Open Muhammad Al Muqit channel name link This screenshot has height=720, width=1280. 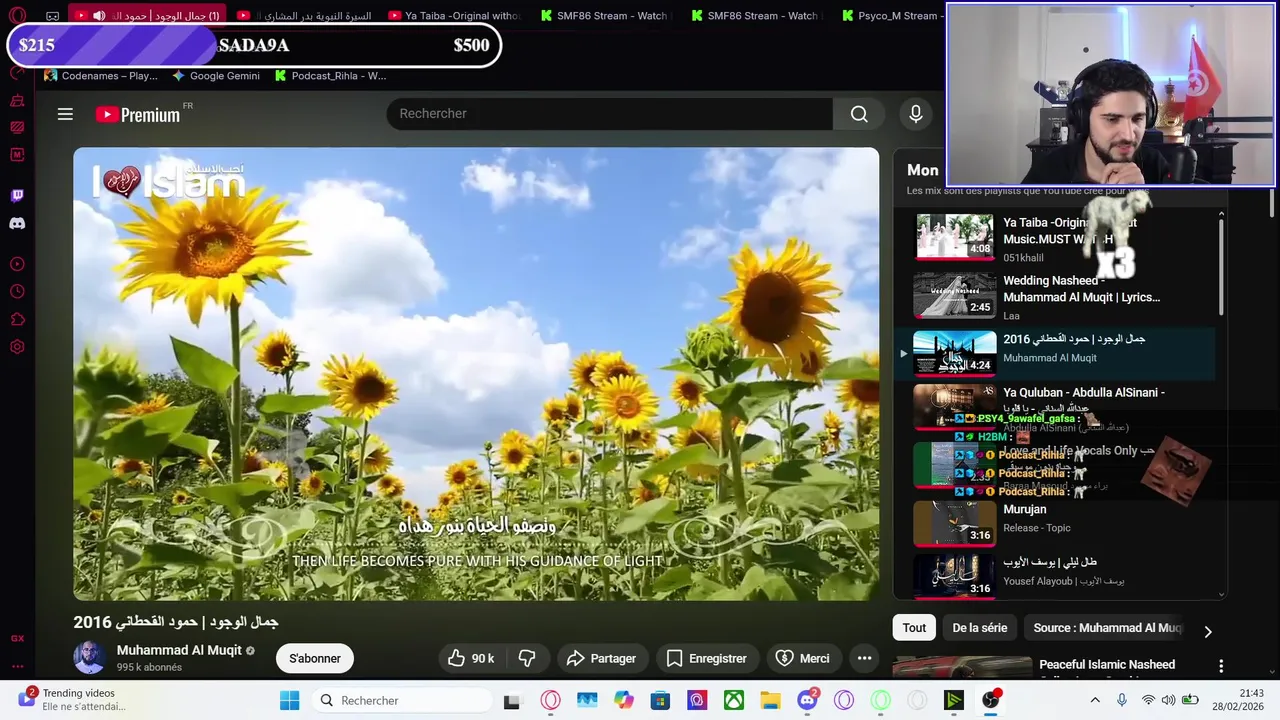179,650
